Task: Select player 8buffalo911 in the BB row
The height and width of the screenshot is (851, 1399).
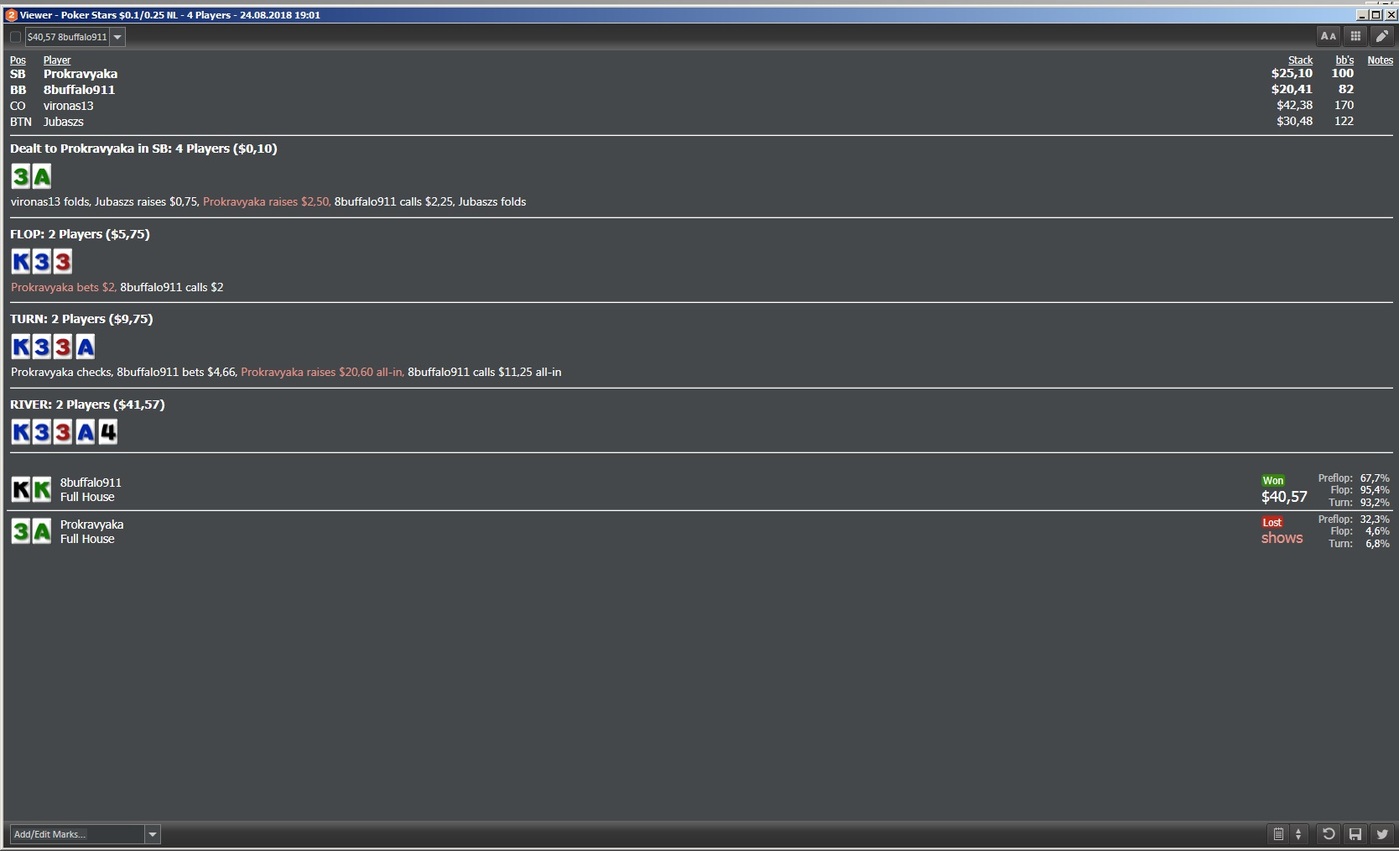Action: pyautogui.click(x=79, y=90)
